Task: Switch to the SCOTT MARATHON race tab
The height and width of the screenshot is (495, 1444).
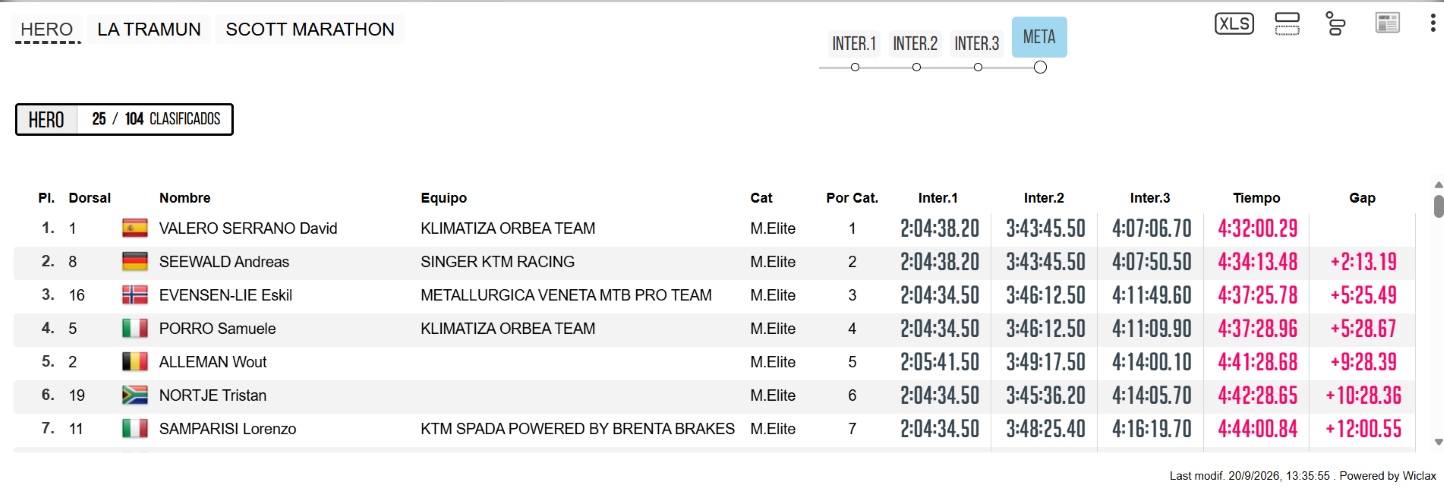Action: pos(310,29)
